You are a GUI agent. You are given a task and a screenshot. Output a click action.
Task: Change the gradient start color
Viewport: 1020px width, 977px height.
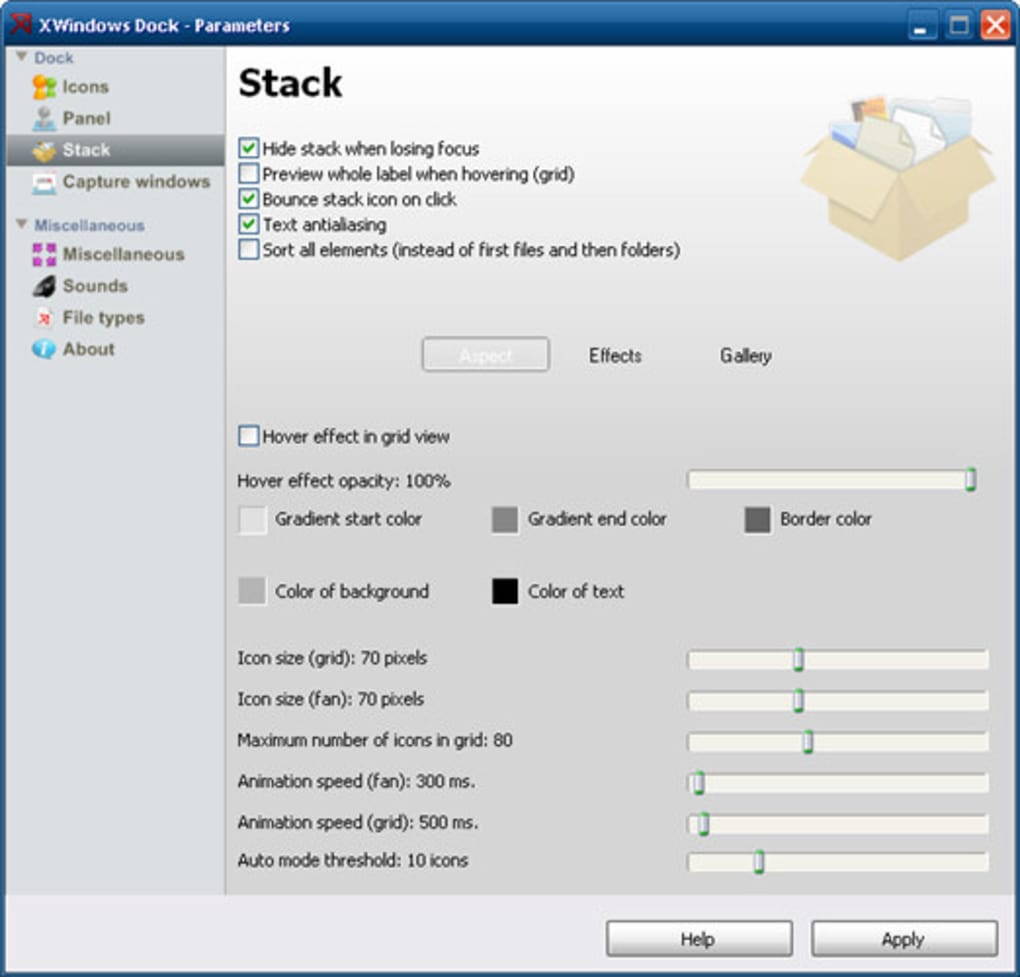click(x=249, y=519)
